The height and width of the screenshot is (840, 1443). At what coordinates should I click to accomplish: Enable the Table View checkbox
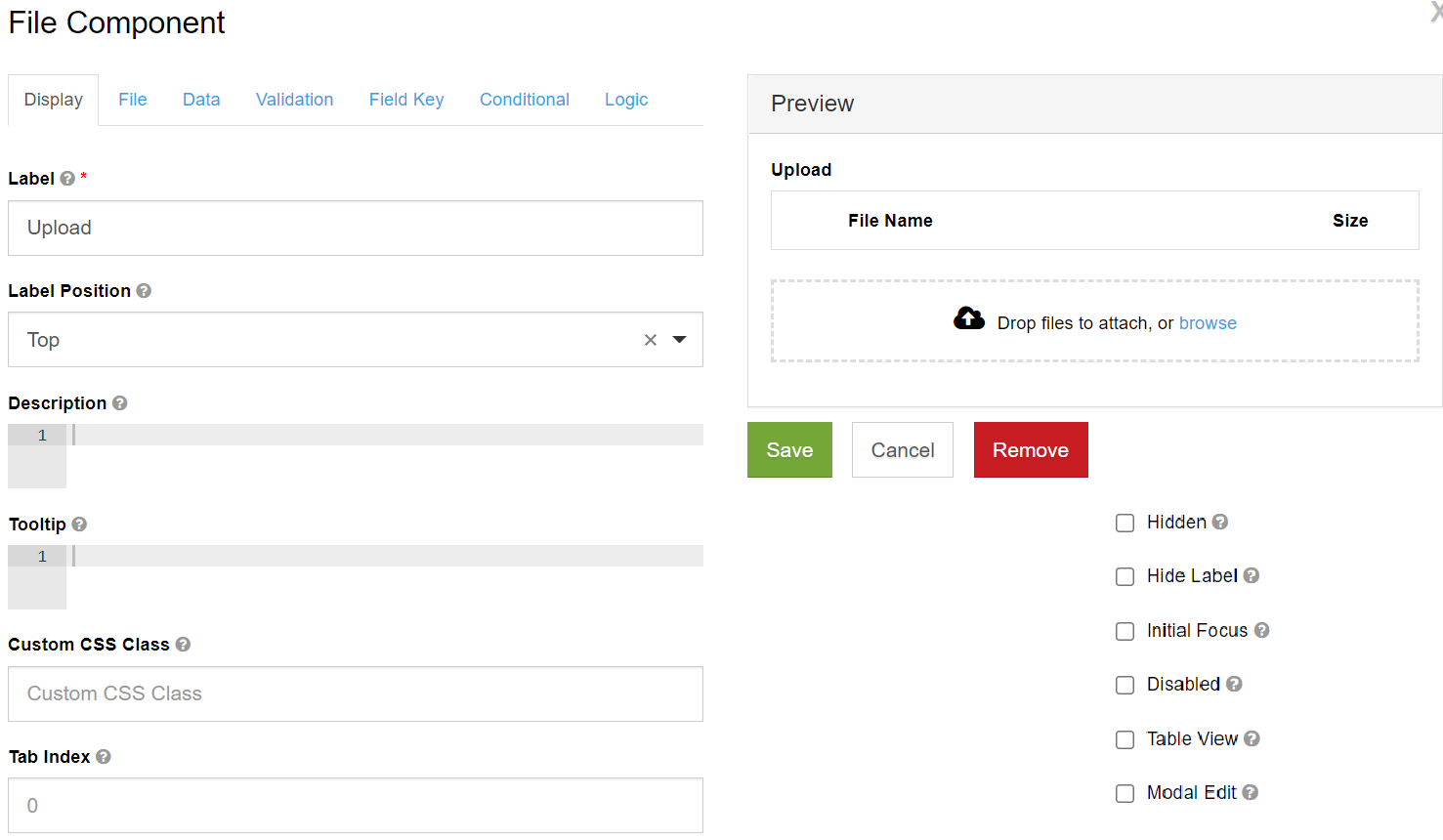click(1125, 739)
